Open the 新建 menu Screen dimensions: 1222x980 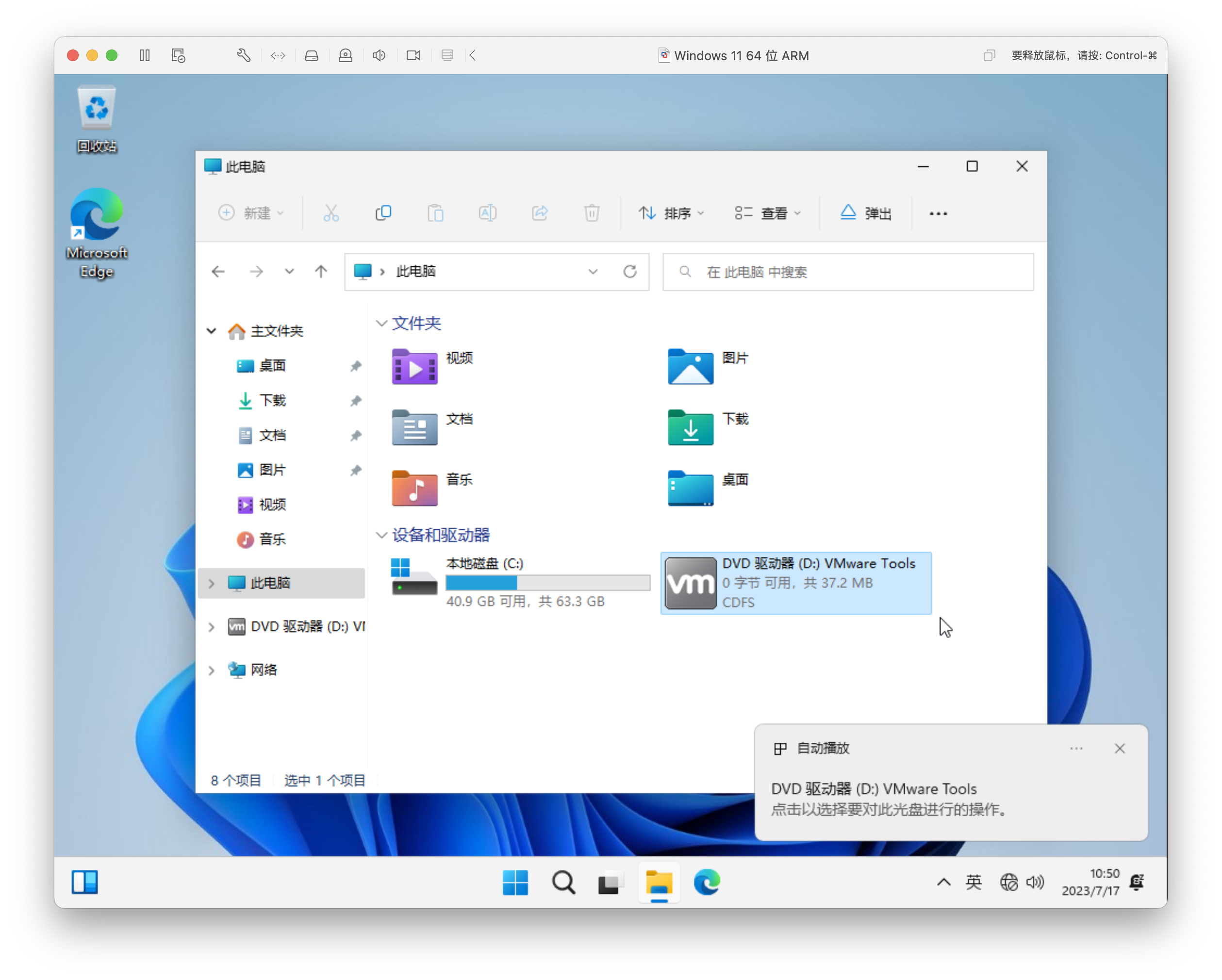click(252, 213)
